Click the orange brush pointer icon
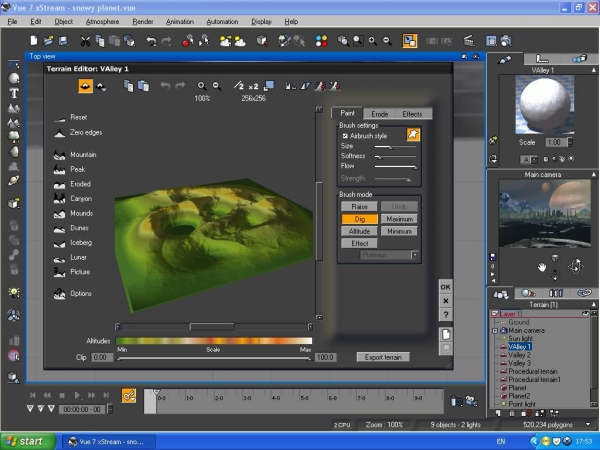The image size is (600, 450). 413,135
